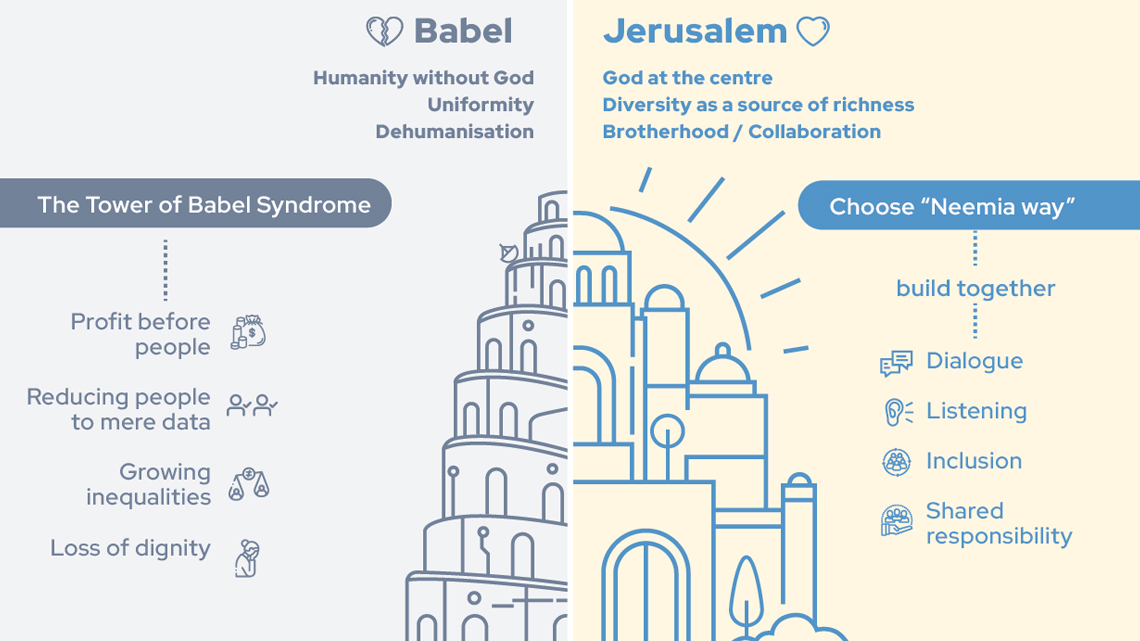Click the Tower of Babel illustration
Screen dimensions: 1140x641
(x=487, y=416)
